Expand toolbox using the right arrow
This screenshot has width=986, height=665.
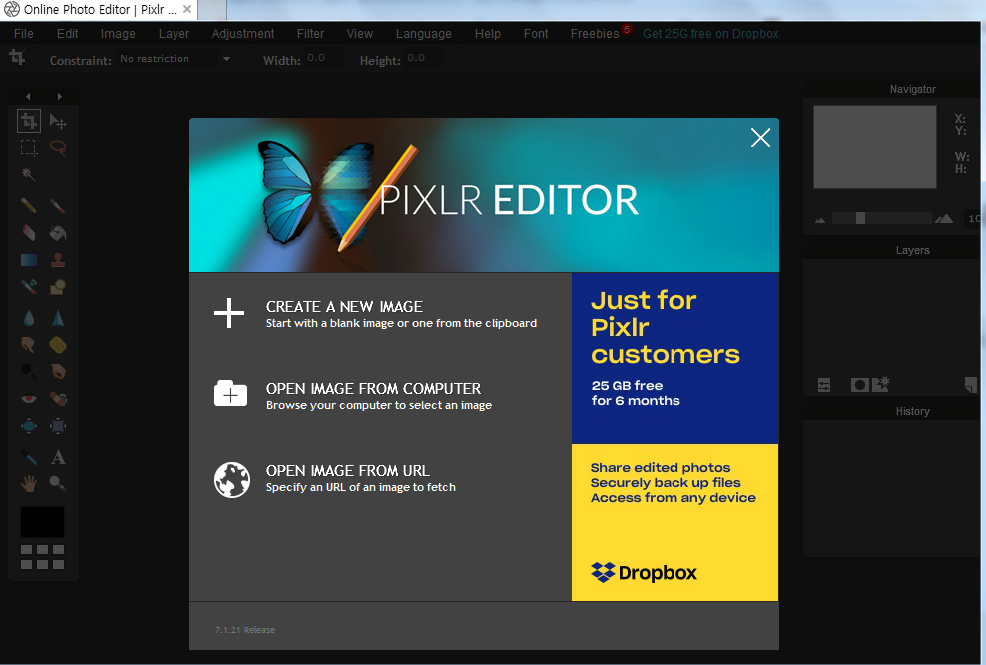coord(59,96)
